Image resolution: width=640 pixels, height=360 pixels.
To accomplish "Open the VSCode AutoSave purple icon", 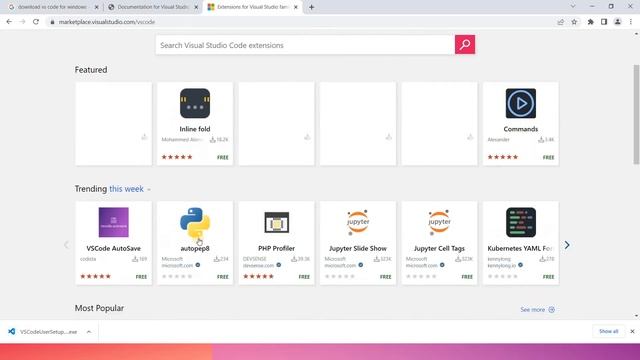I will (113, 222).
